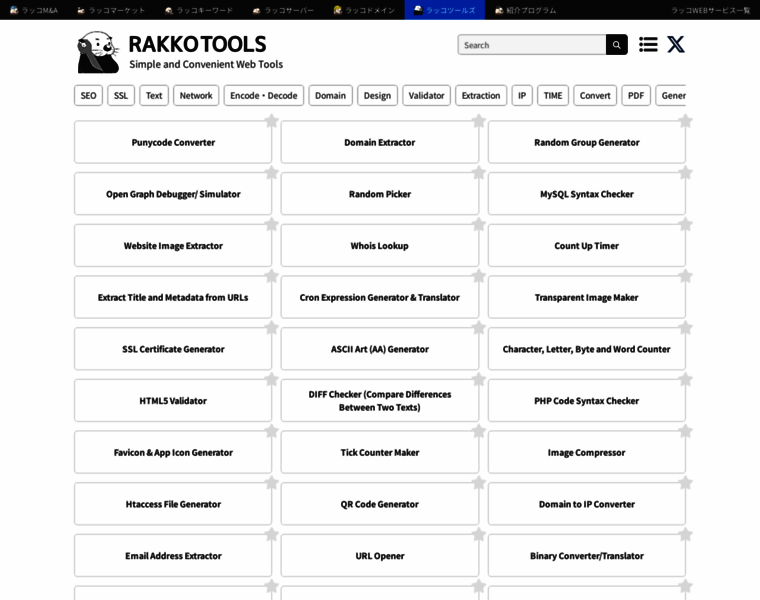Star the Count Up Timer tool
The width and height of the screenshot is (760, 600).
(x=685, y=224)
